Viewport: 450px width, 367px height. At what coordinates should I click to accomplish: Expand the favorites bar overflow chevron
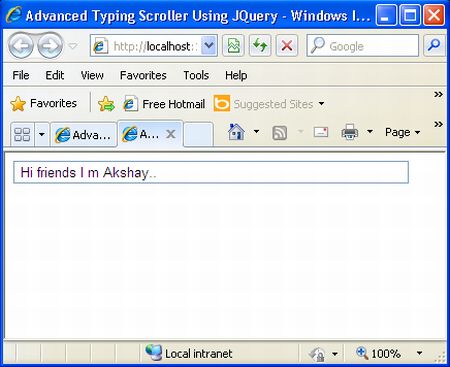(x=438, y=95)
